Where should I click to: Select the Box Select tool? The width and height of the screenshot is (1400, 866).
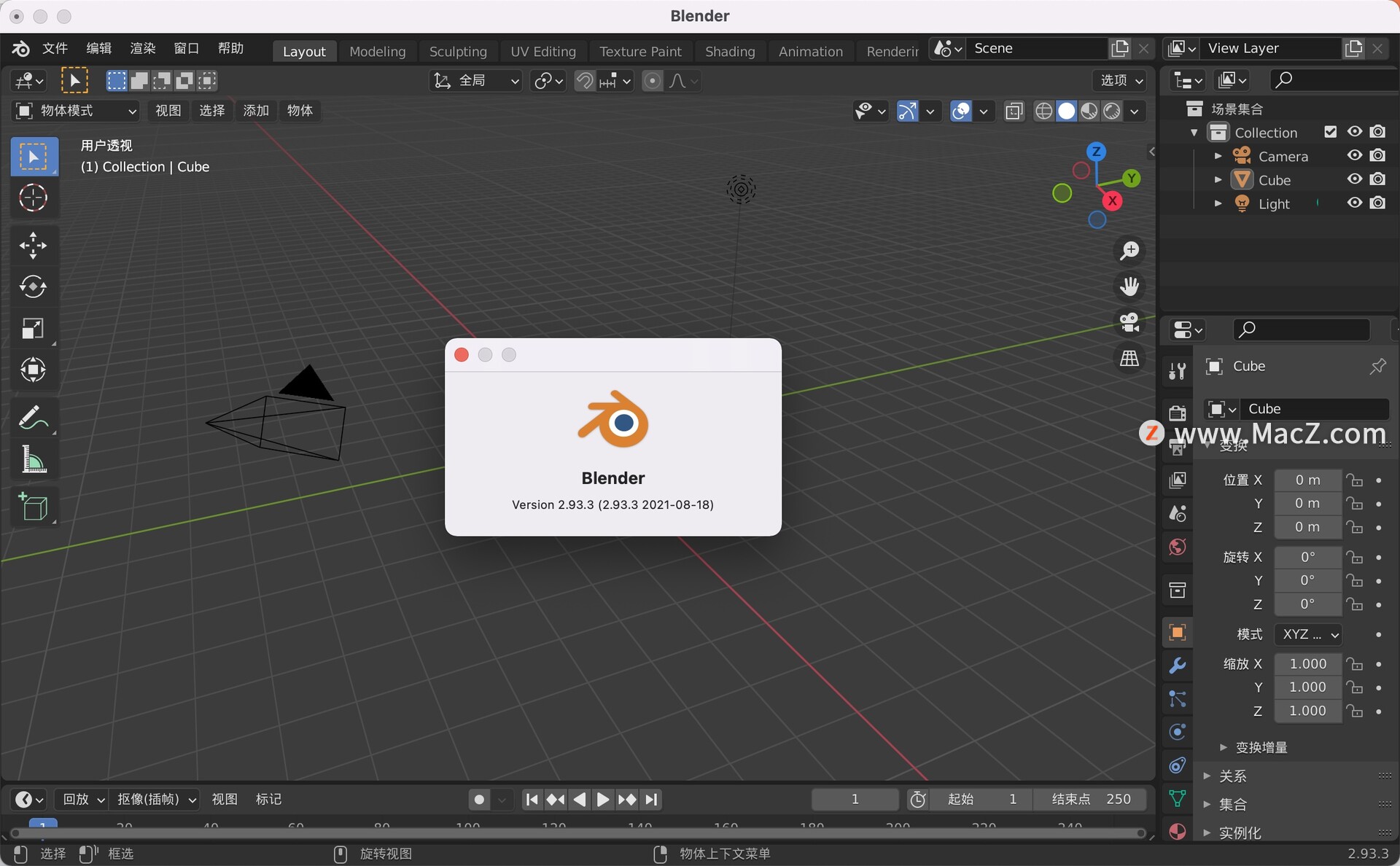(x=34, y=157)
